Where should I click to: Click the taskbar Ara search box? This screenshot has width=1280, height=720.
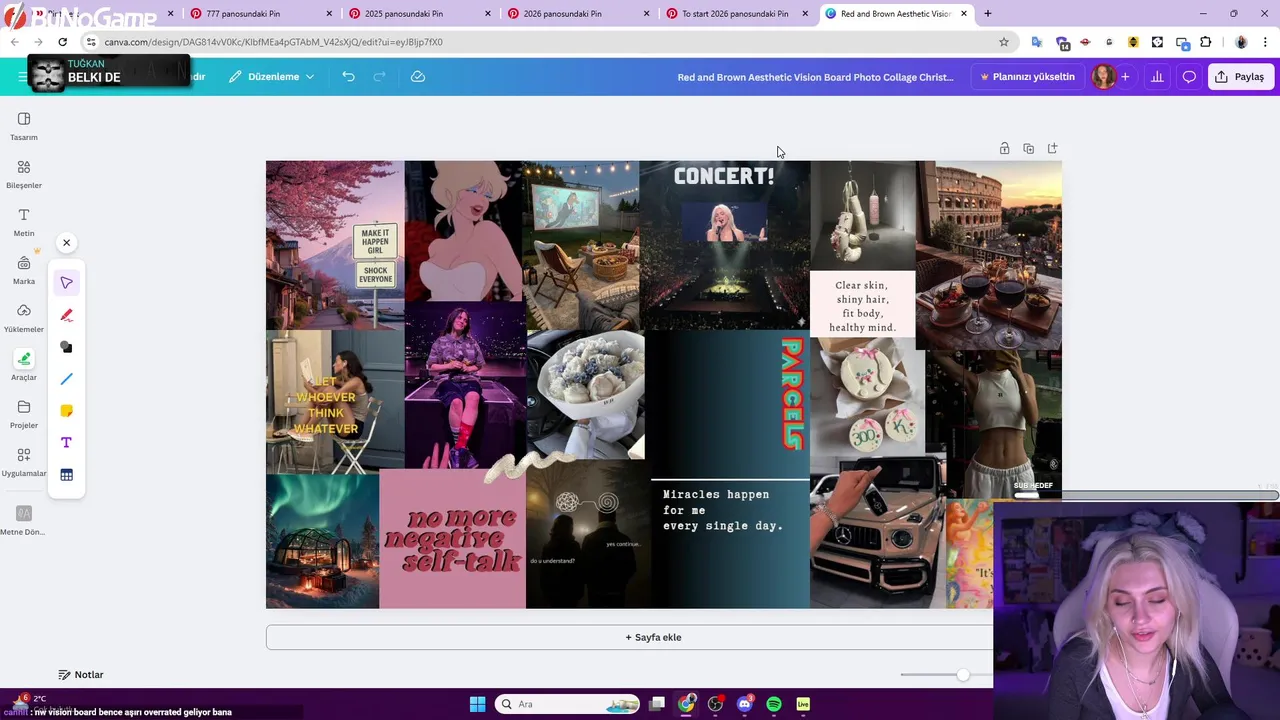(568, 704)
